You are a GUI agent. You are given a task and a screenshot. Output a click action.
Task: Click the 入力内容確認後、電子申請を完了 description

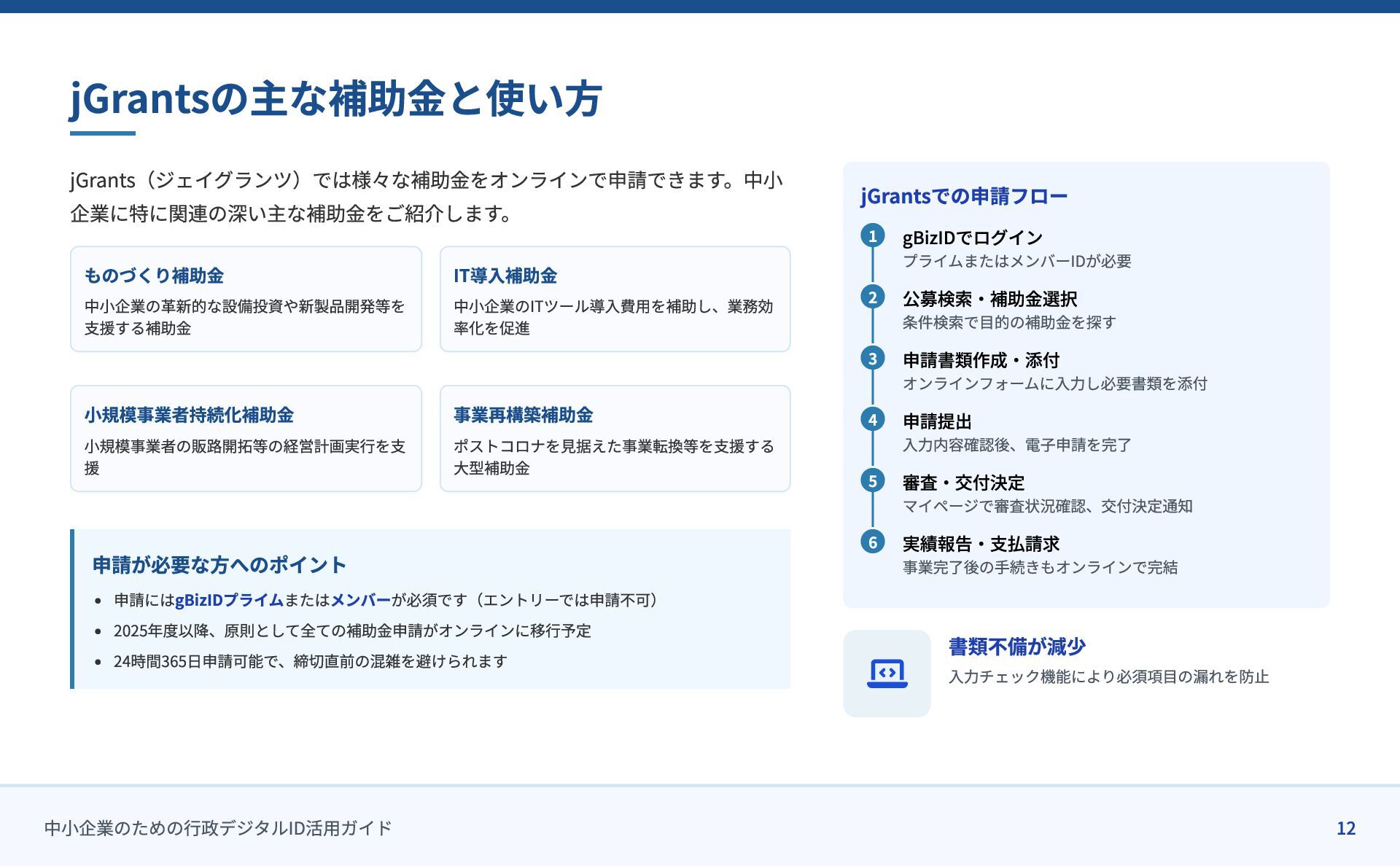click(x=1017, y=445)
